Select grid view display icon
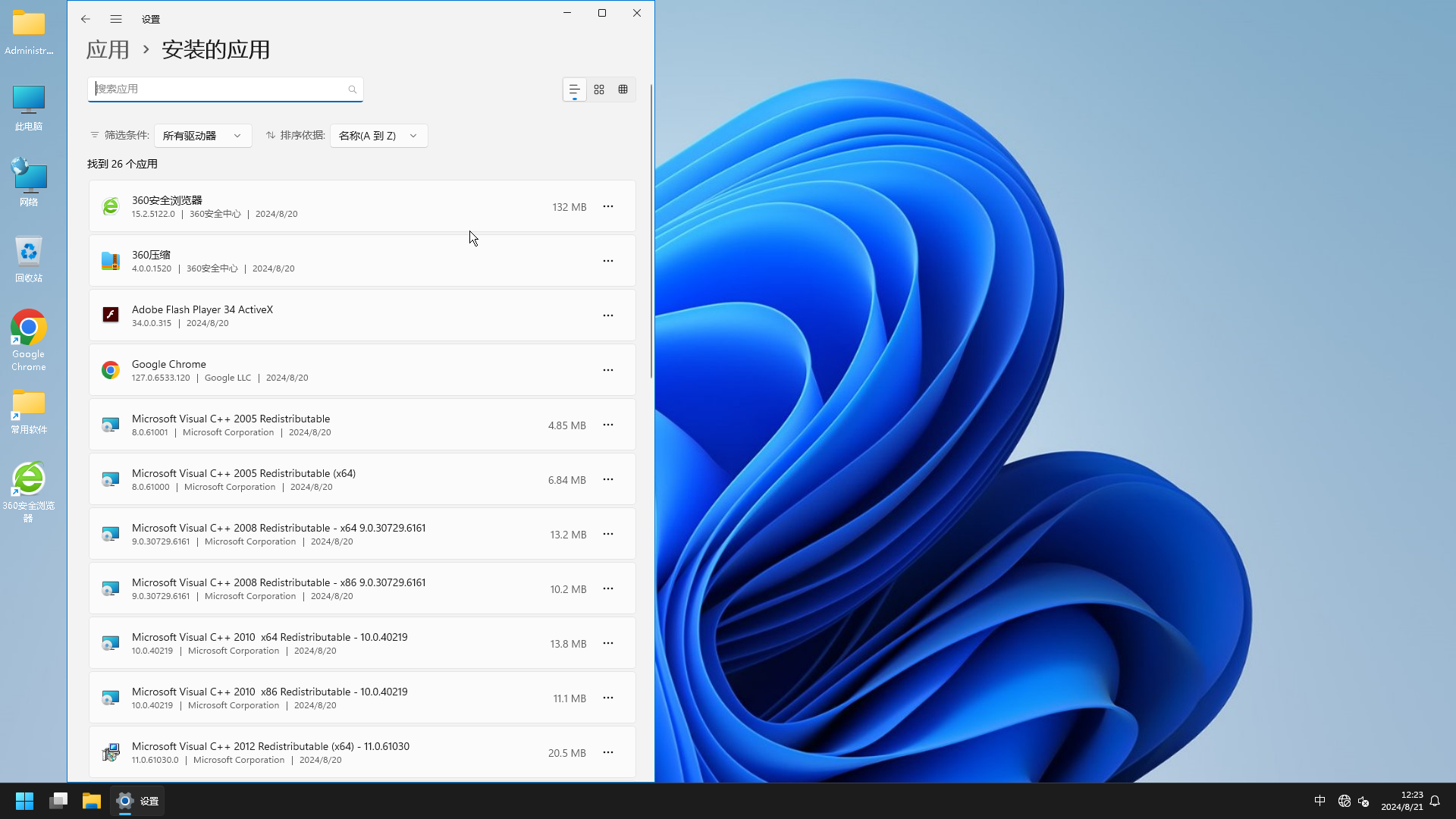Screen dimensions: 1456x819 click(x=599, y=90)
